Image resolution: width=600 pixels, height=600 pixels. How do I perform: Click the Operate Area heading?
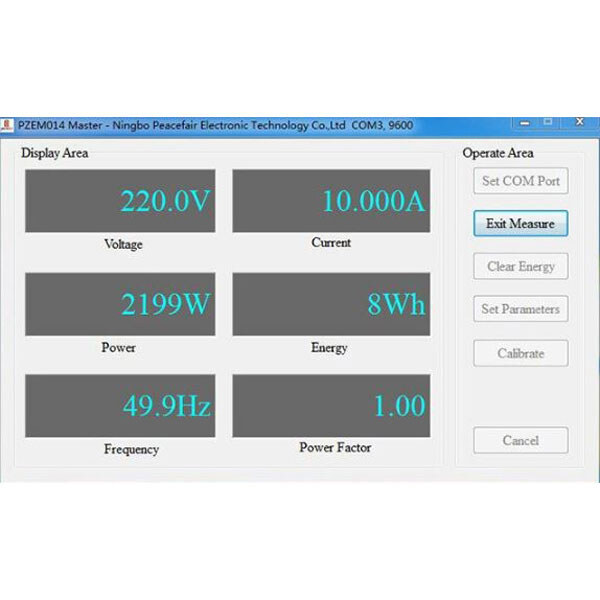pyautogui.click(x=498, y=153)
